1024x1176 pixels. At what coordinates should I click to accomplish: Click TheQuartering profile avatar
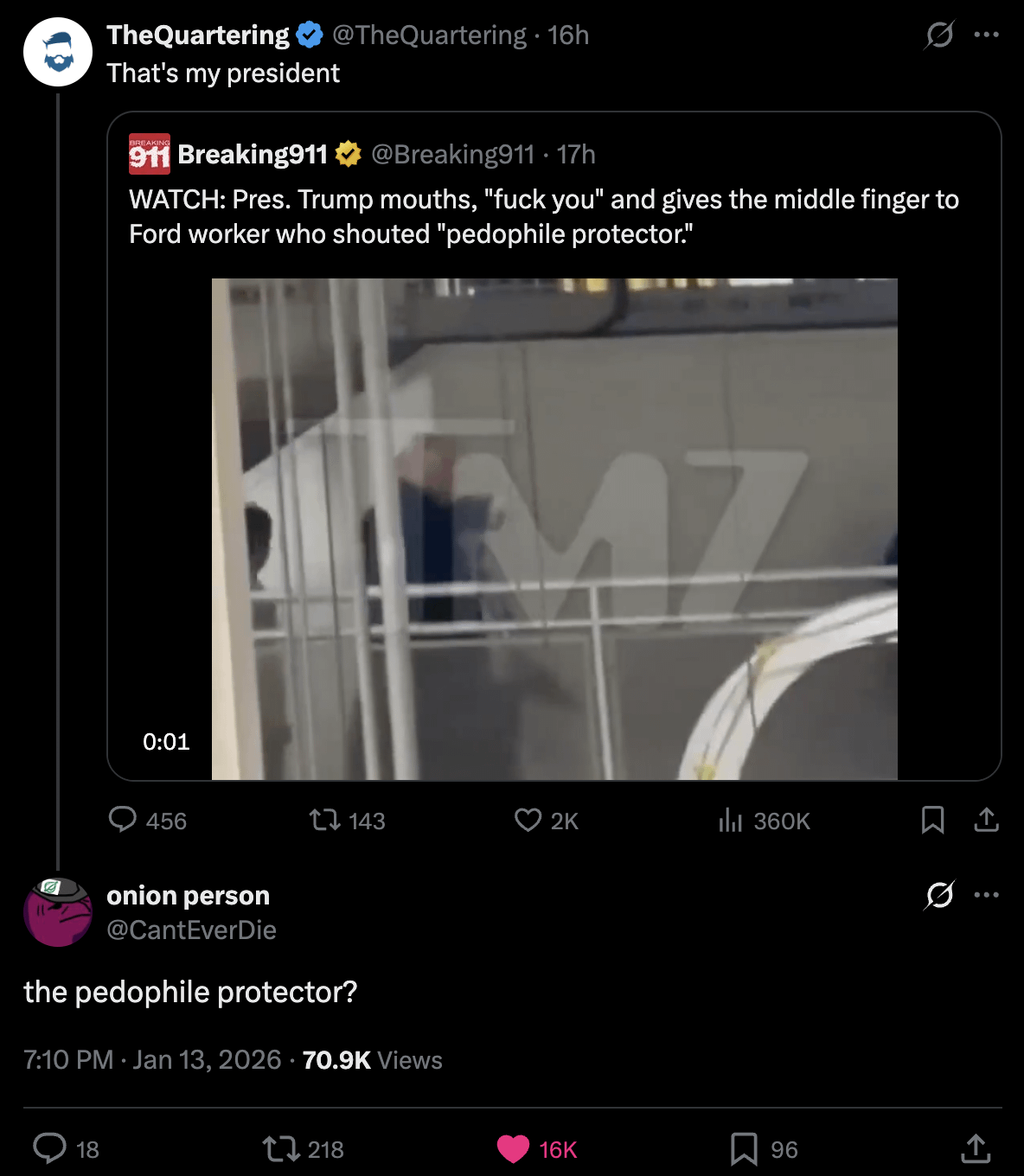(57, 52)
